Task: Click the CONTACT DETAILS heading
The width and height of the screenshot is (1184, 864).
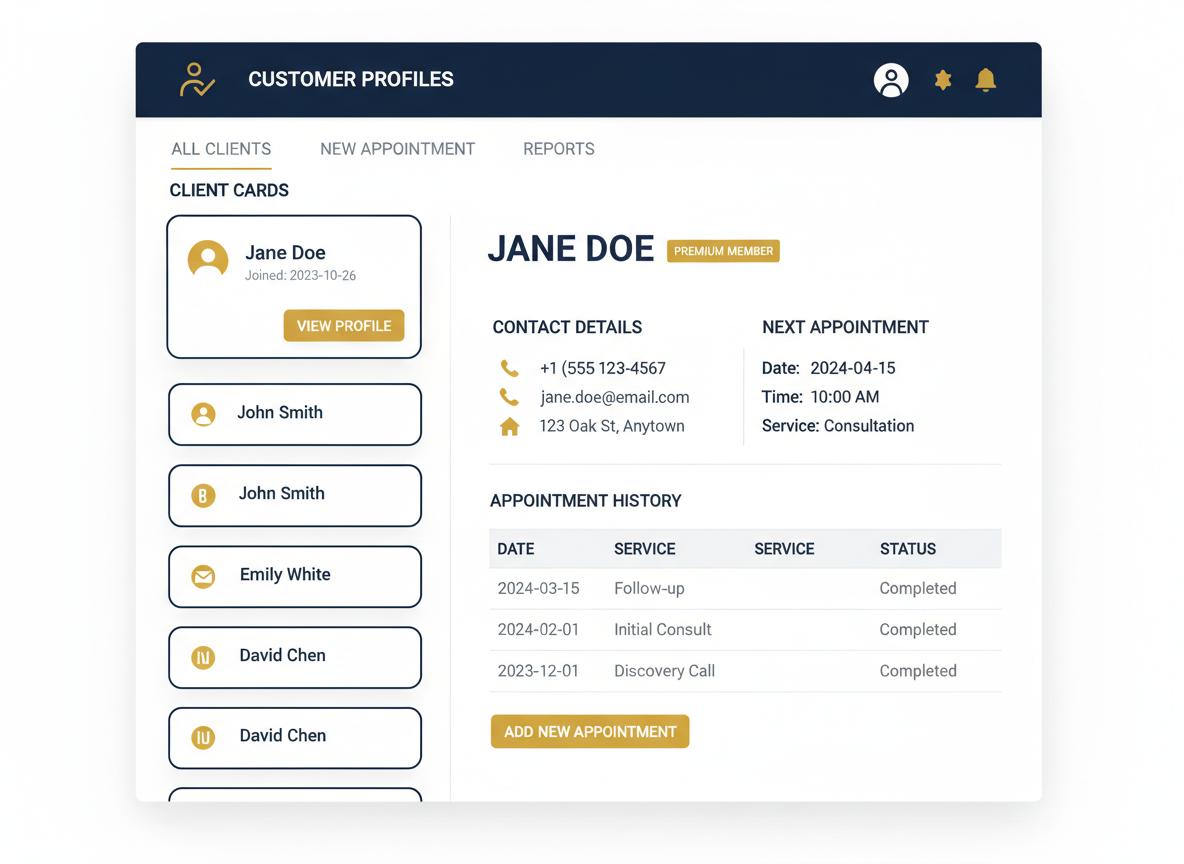Action: pyautogui.click(x=567, y=327)
